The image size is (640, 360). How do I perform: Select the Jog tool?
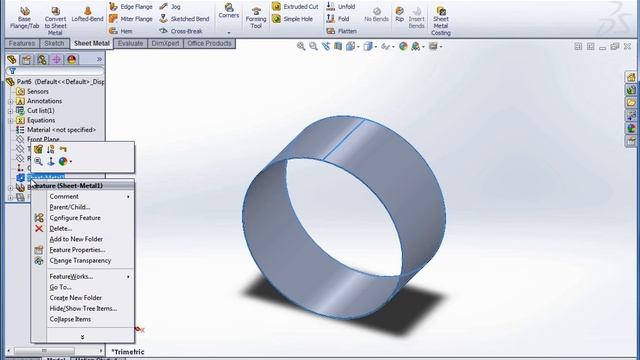click(x=170, y=7)
